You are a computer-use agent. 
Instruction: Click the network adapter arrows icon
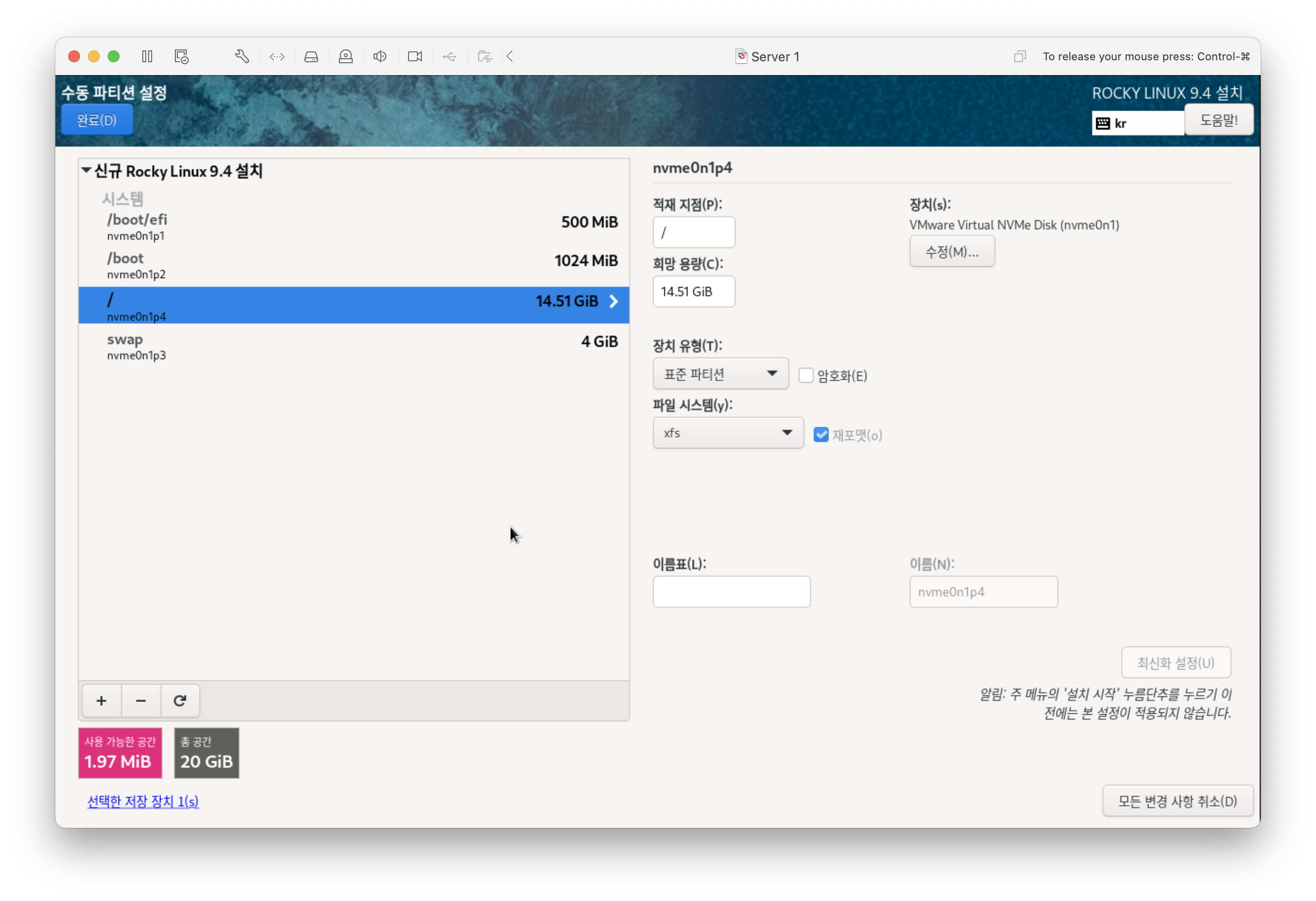coord(277,57)
